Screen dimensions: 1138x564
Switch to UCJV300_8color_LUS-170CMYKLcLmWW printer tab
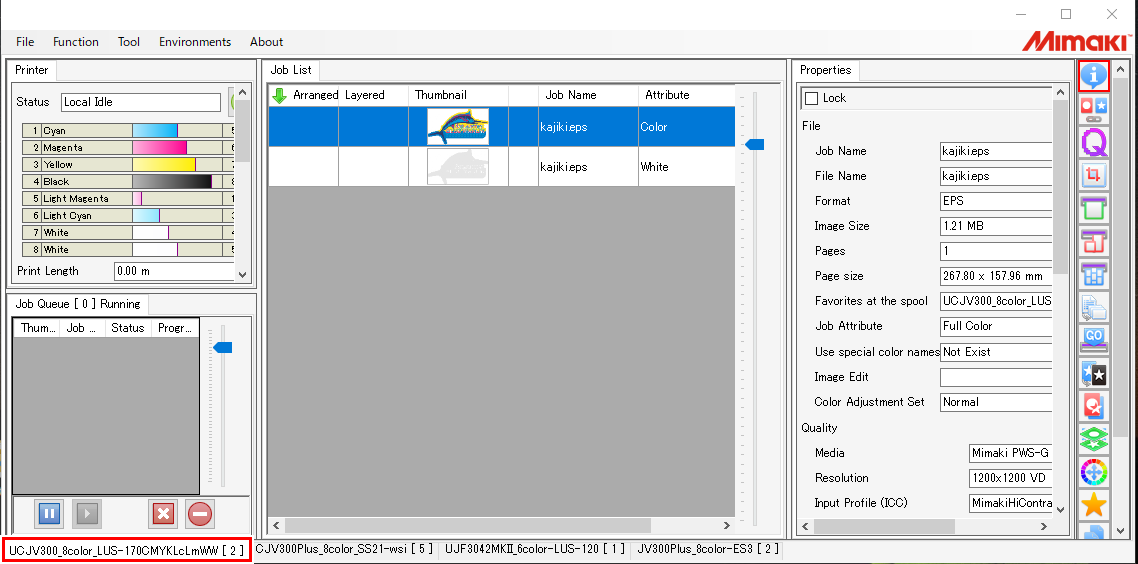point(126,549)
